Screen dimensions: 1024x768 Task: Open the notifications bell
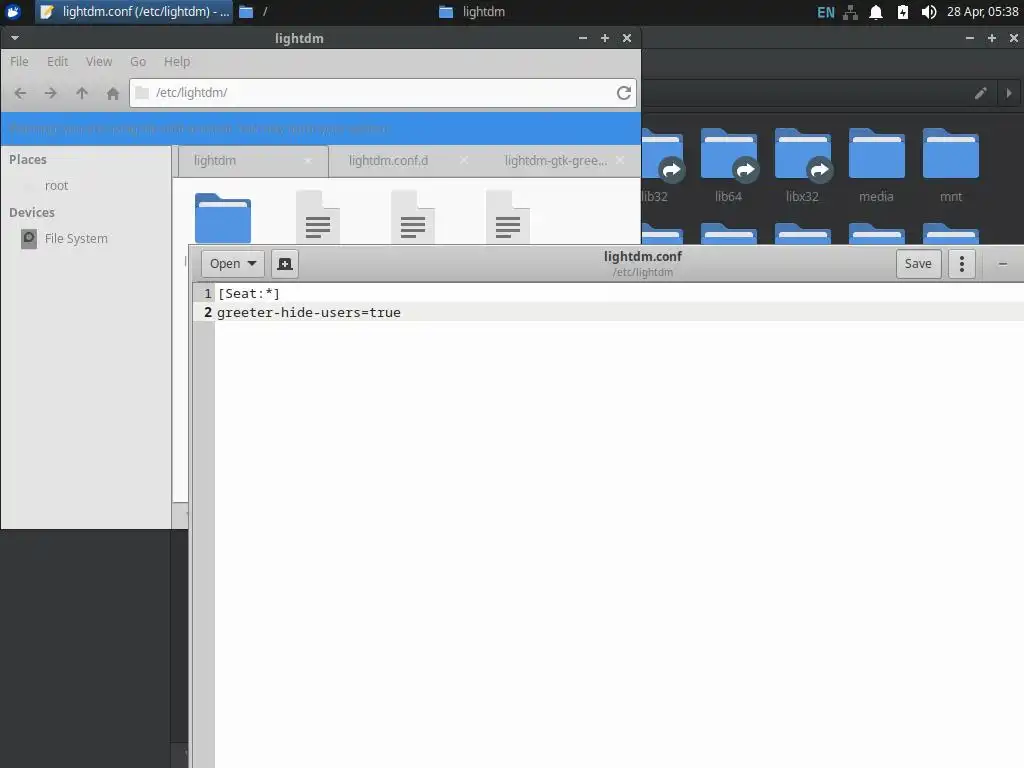pyautogui.click(x=876, y=12)
